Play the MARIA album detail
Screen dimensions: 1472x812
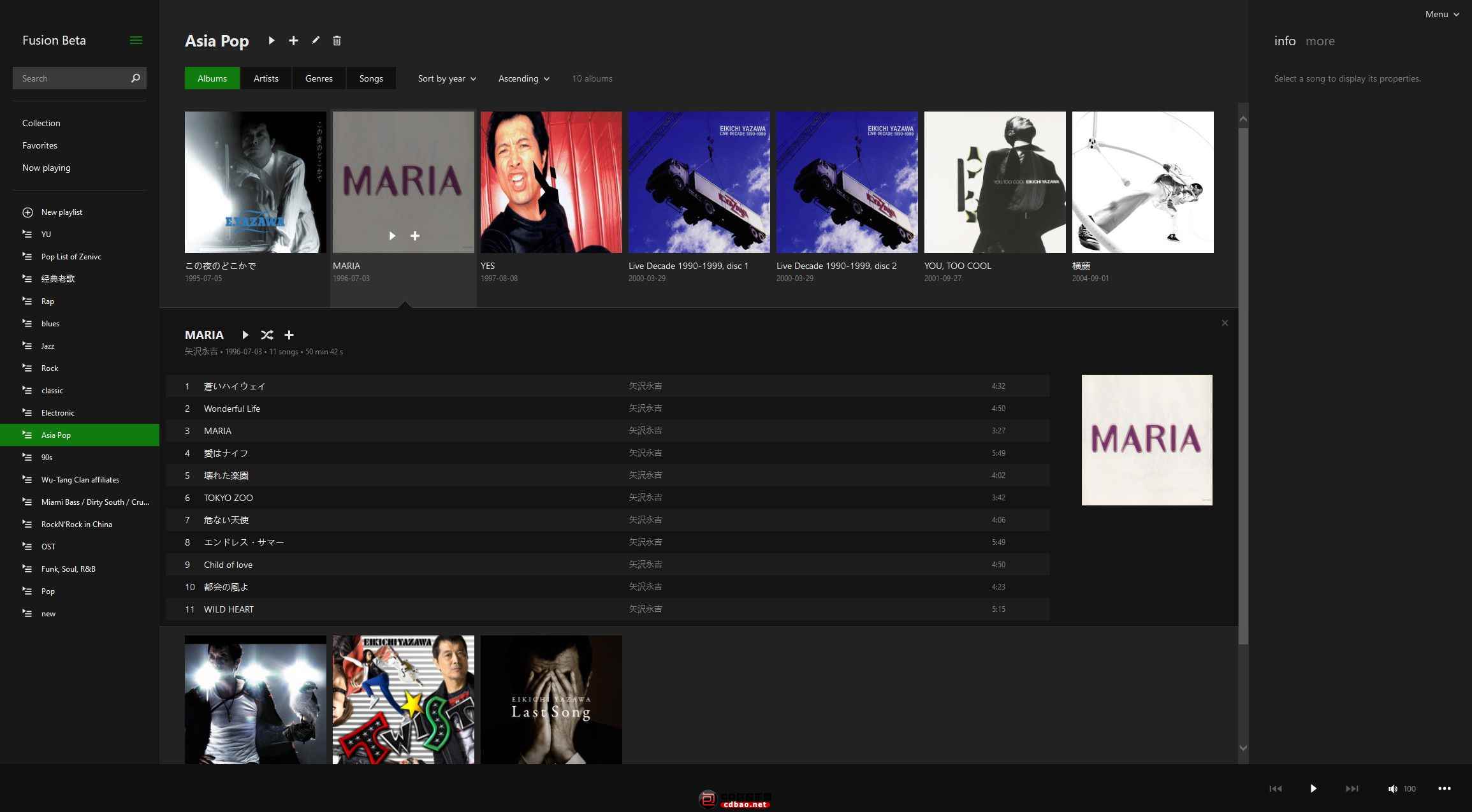[x=245, y=335]
